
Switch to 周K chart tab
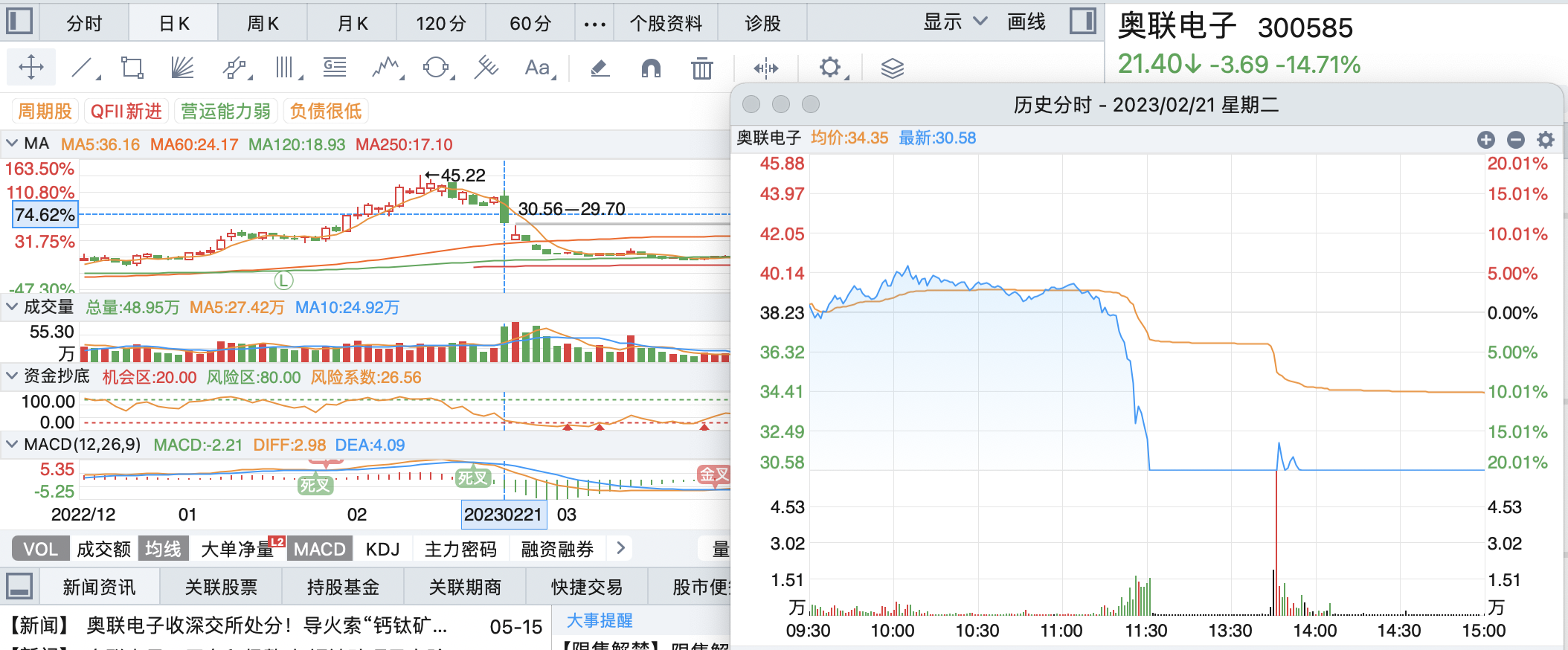(x=263, y=23)
